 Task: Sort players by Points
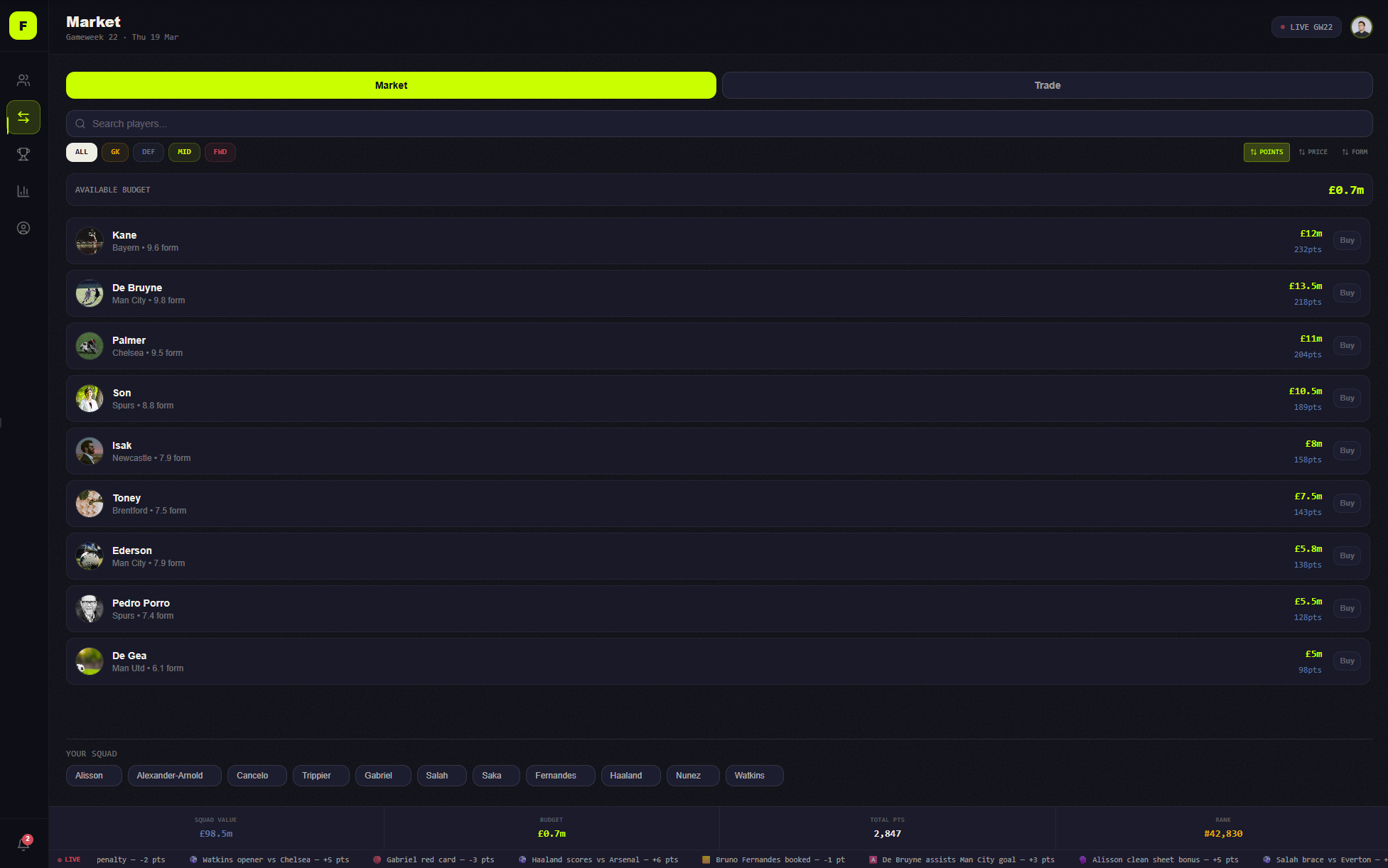[1266, 152]
